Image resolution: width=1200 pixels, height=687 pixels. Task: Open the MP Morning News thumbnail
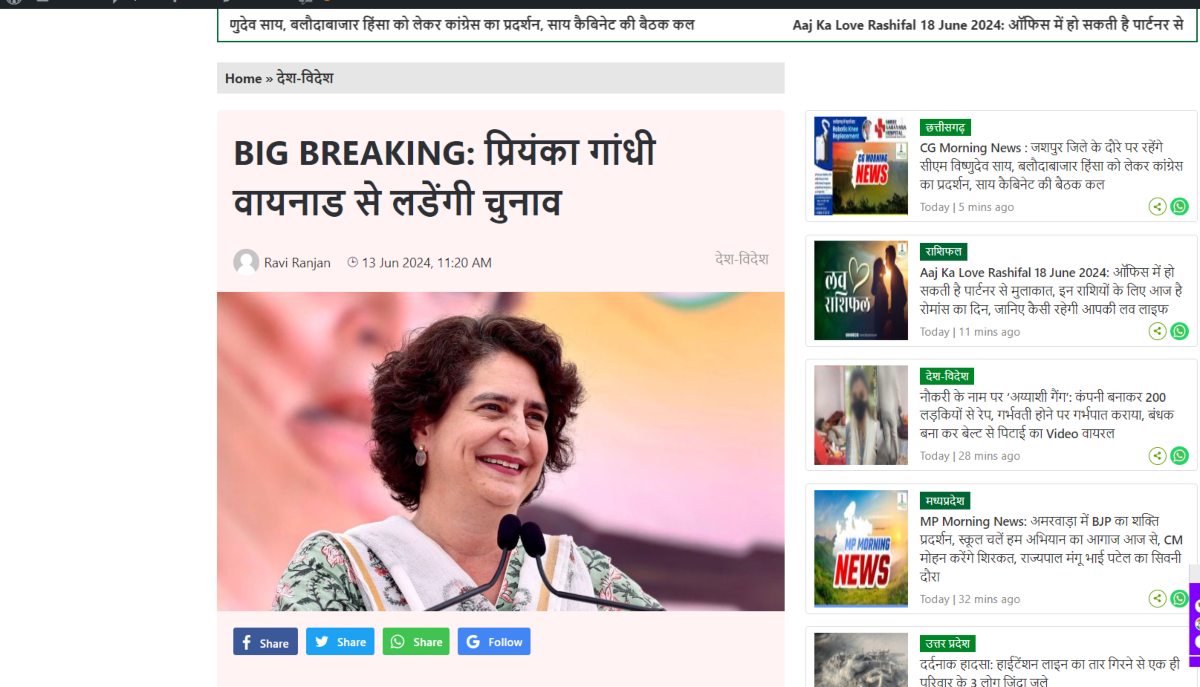point(861,548)
